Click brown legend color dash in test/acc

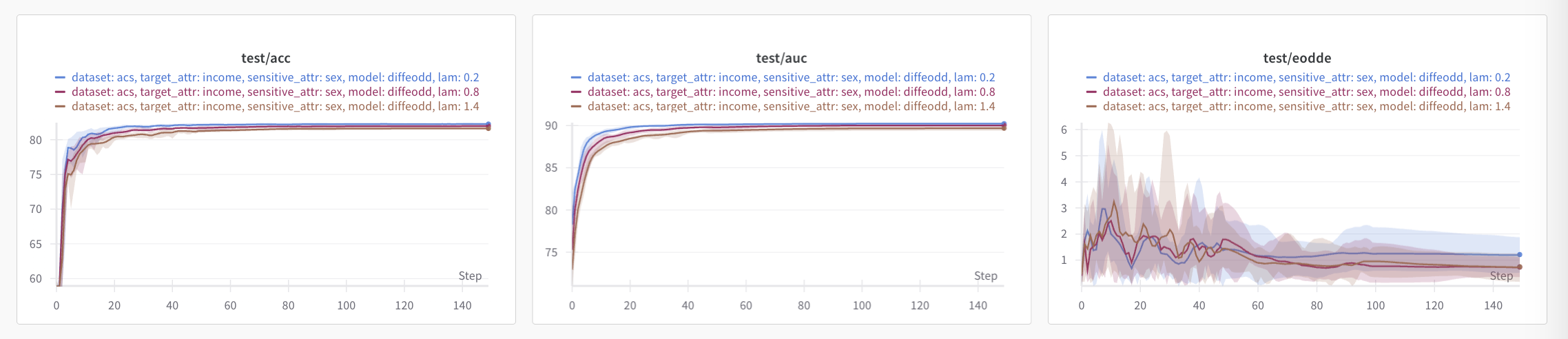[61, 107]
